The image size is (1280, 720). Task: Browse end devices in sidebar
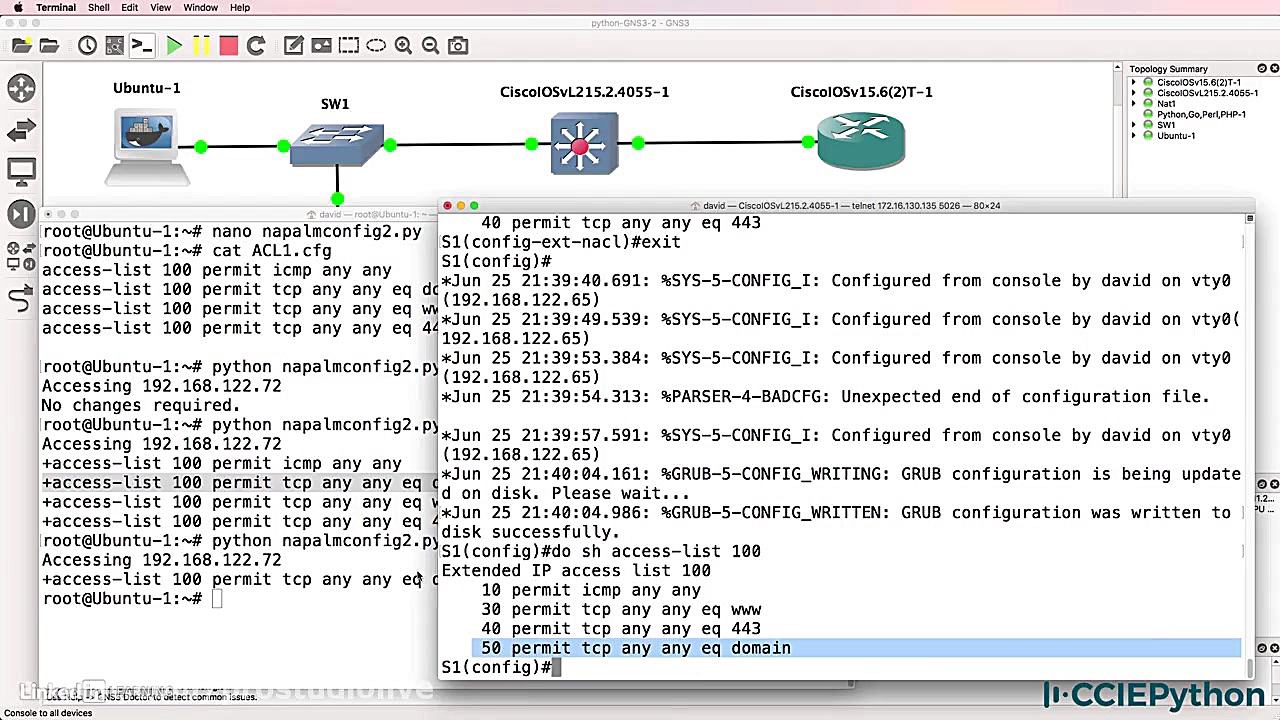[21, 171]
